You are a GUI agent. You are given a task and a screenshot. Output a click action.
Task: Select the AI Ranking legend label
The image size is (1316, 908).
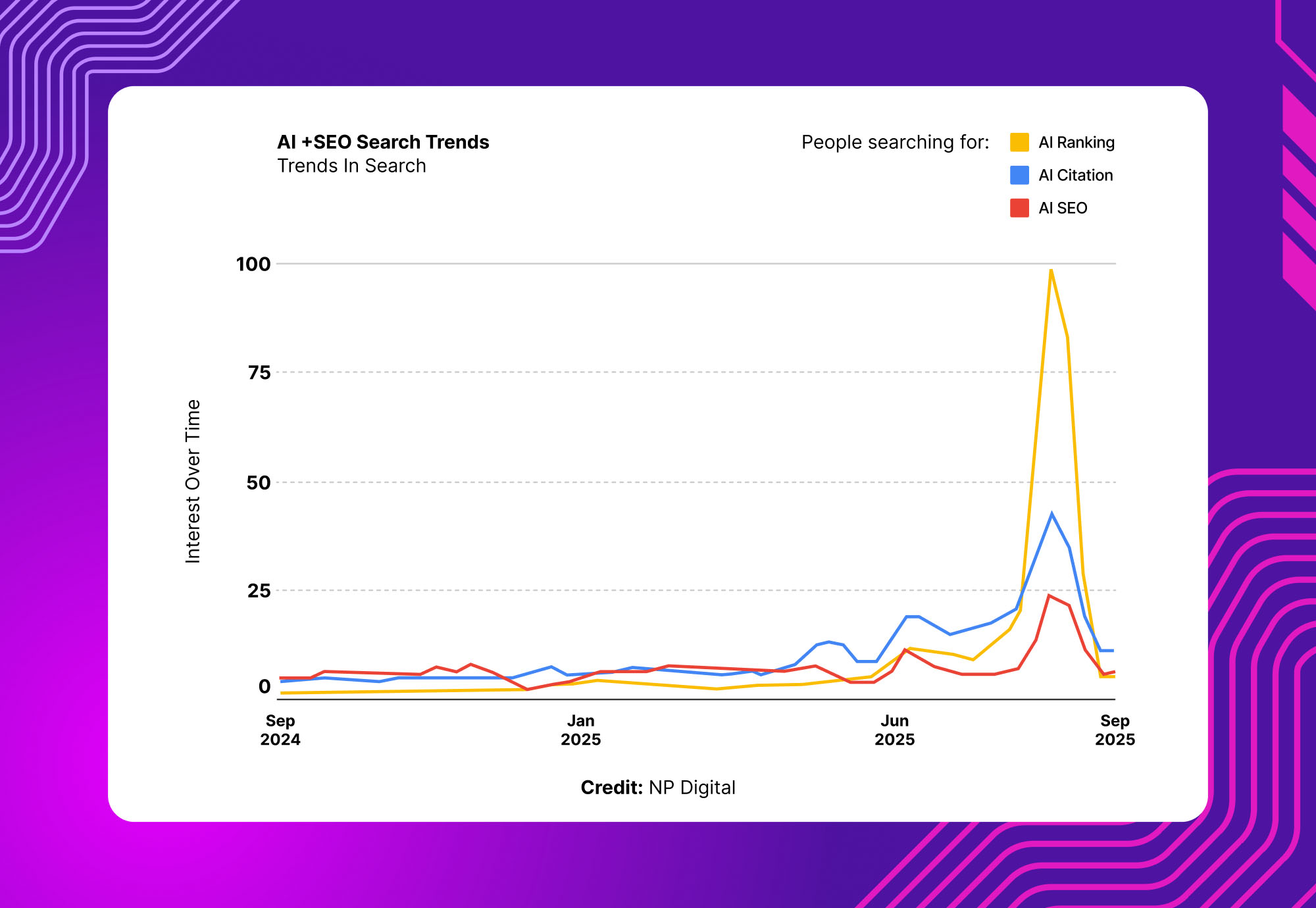coord(1076,143)
